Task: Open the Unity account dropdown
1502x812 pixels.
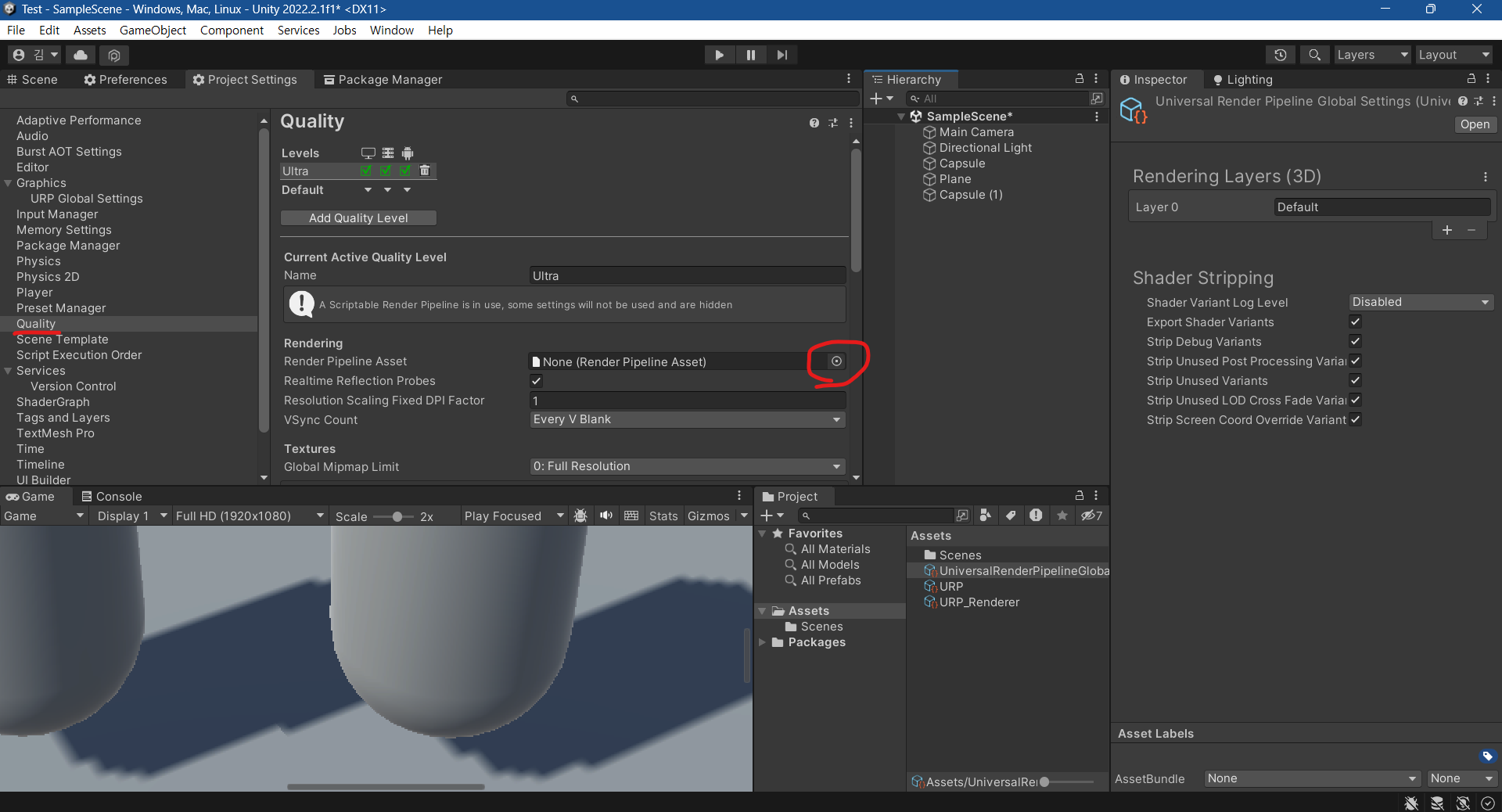Action: click(34, 55)
